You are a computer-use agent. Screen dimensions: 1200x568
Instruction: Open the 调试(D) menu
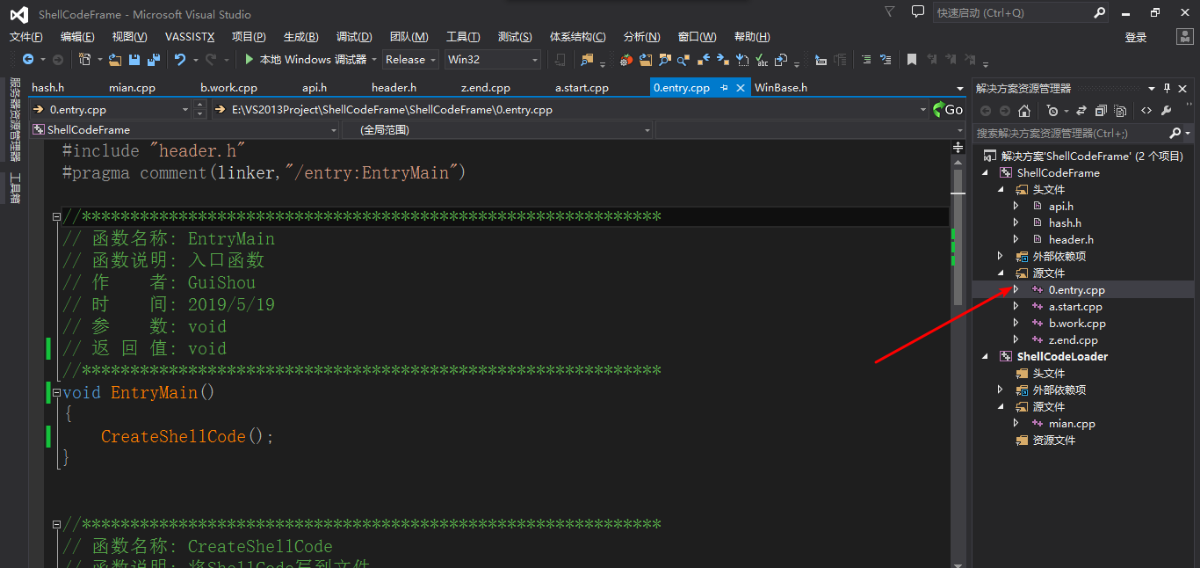click(354, 37)
